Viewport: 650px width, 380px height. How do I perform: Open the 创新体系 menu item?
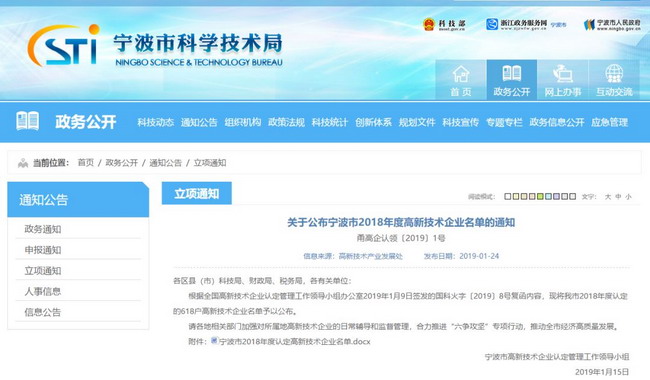click(373, 122)
